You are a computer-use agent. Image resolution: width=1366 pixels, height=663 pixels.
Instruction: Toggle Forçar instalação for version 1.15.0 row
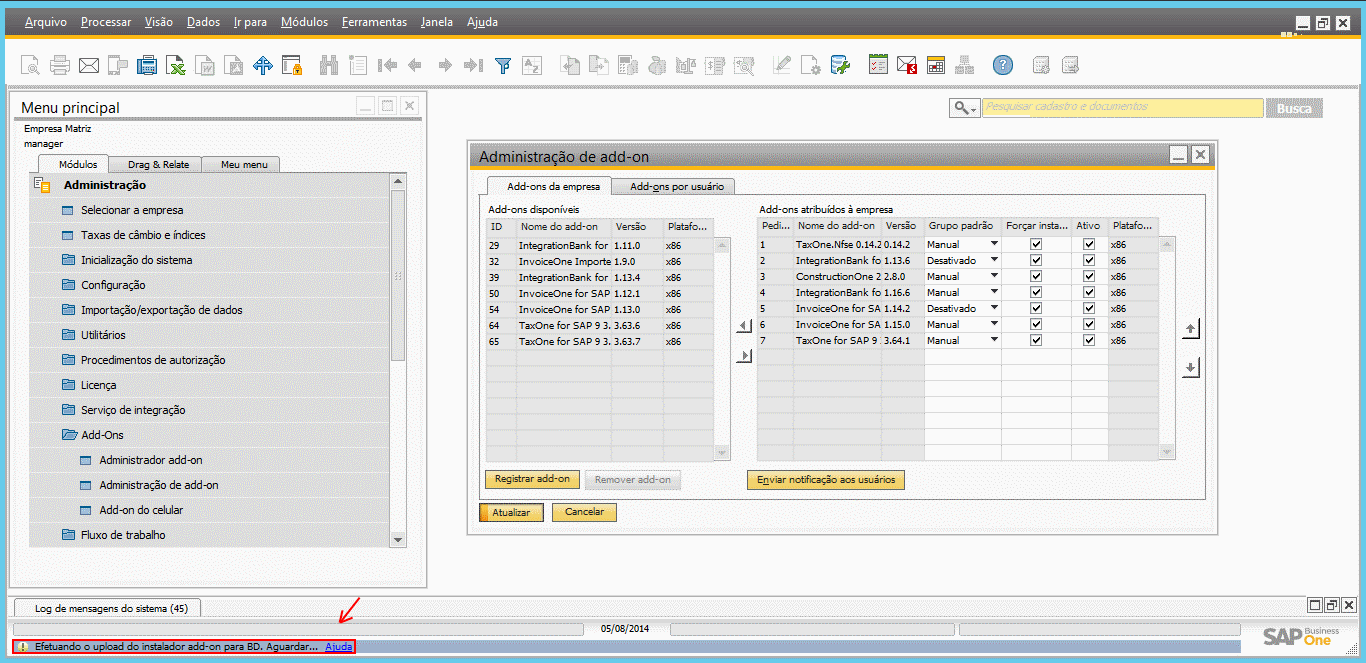click(x=1036, y=324)
